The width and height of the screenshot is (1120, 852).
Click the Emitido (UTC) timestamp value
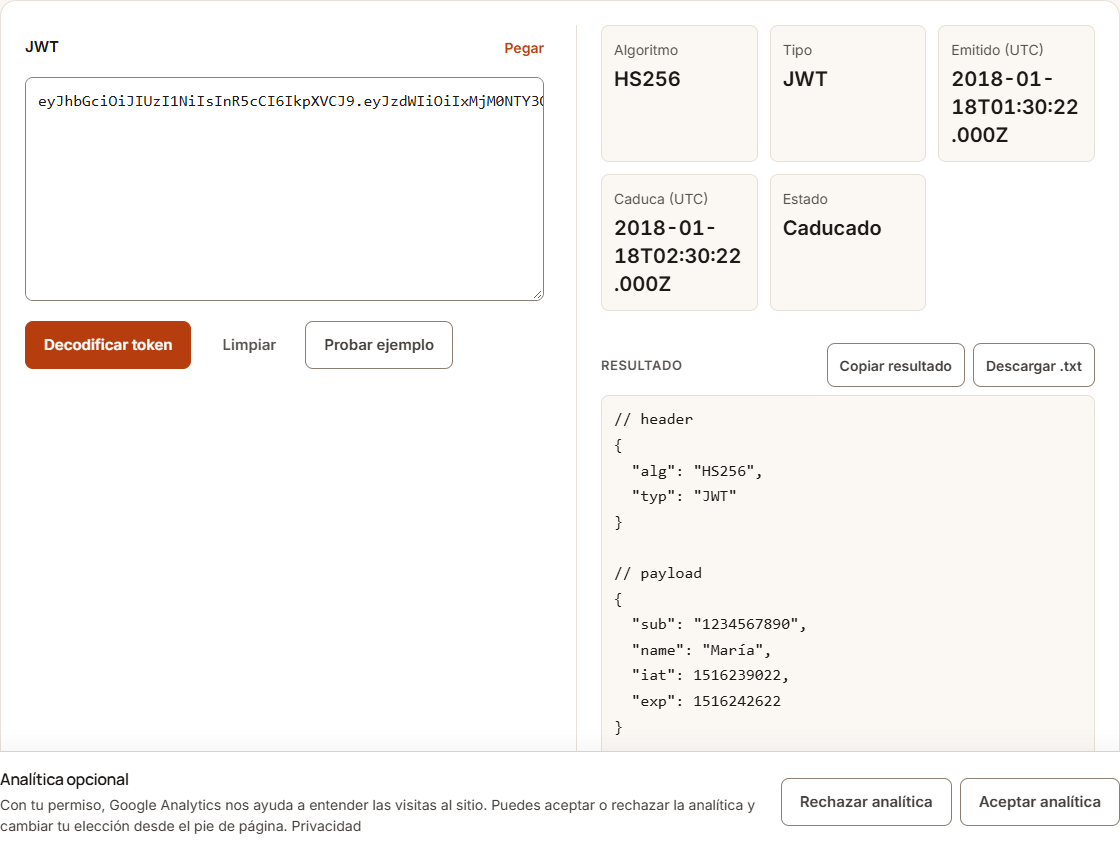point(1014,107)
